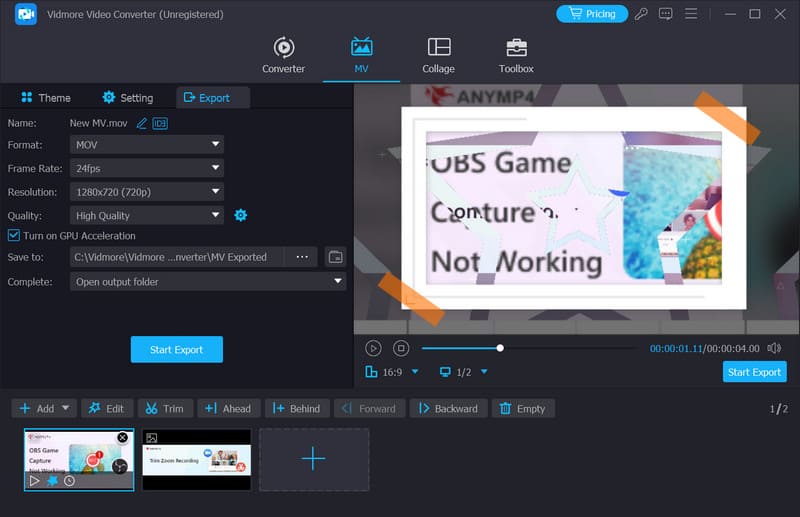This screenshot has width=800, height=517.
Task: Click the pencil icon to rename New MV.mov
Action: point(141,123)
